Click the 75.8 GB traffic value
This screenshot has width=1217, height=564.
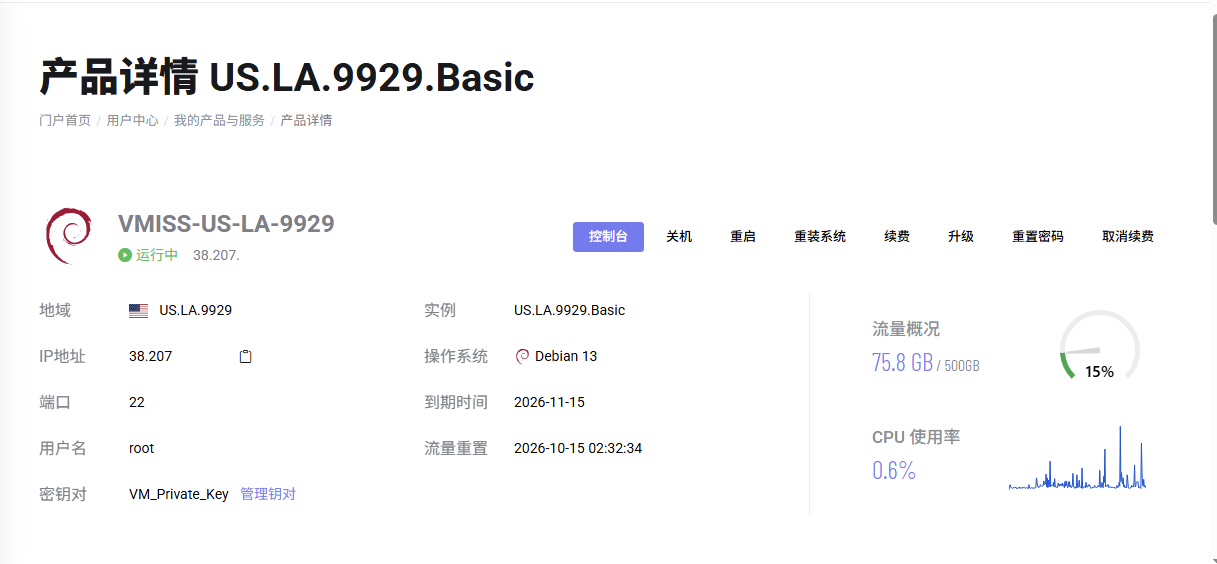pyautogui.click(x=902, y=362)
